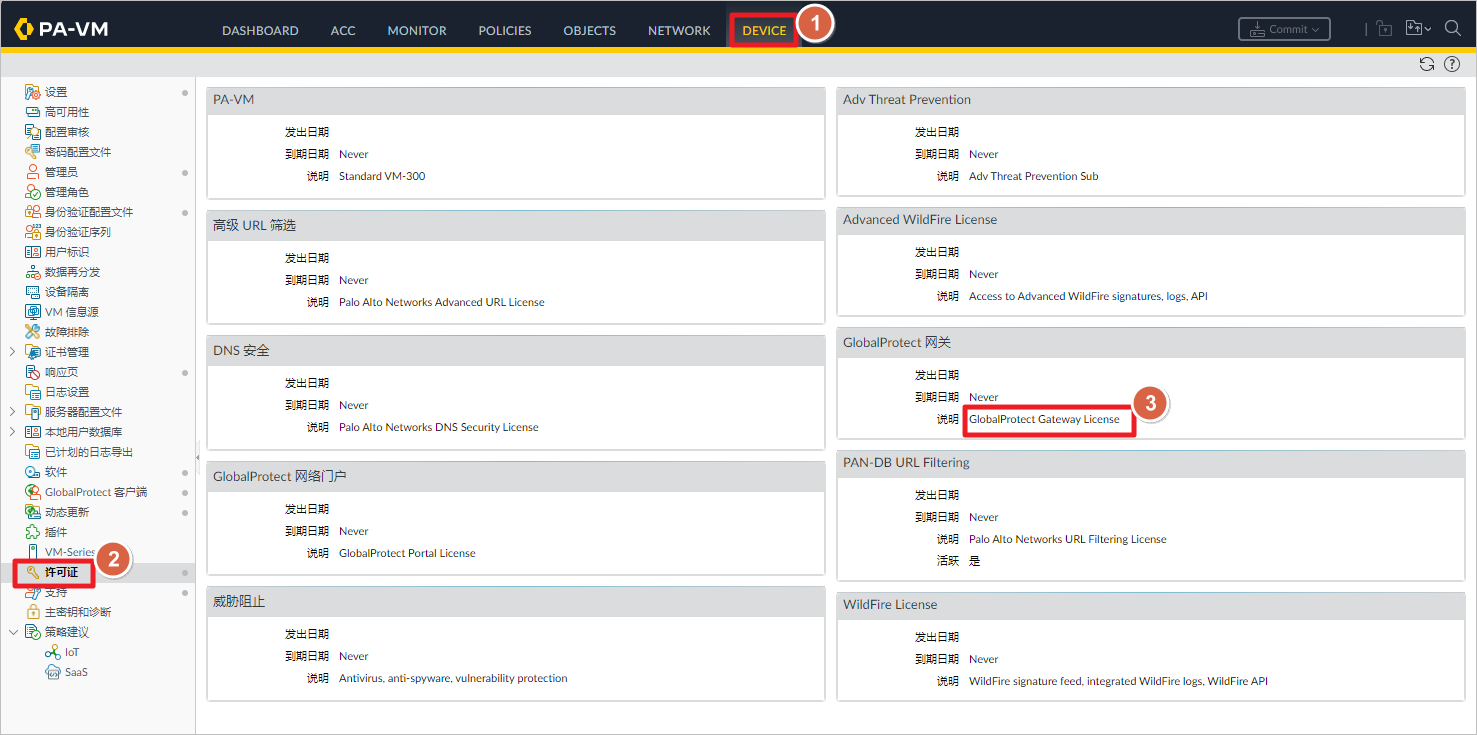Select the VM 信息源 icon
Screen dimensions: 1477x735
pyautogui.click(x=33, y=312)
